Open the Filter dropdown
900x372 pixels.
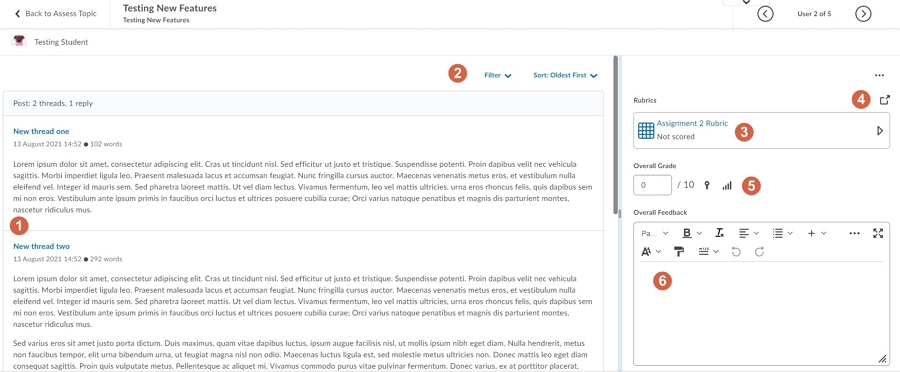pyautogui.click(x=498, y=75)
